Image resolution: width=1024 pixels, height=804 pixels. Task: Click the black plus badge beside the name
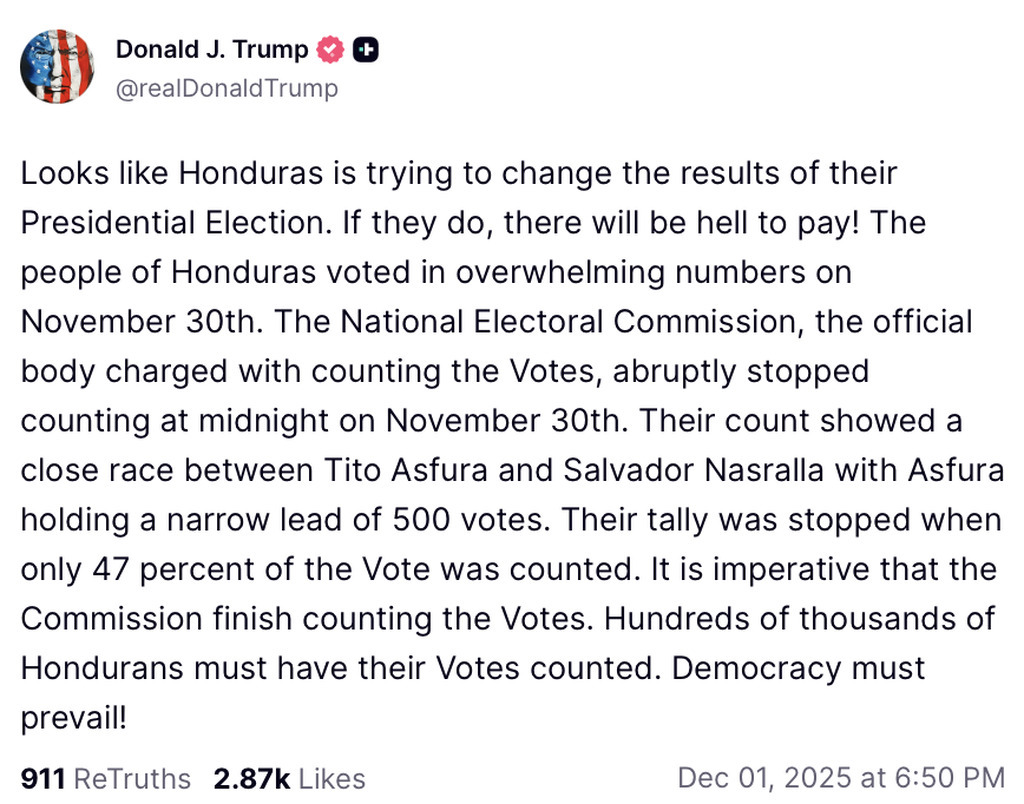[x=366, y=49]
